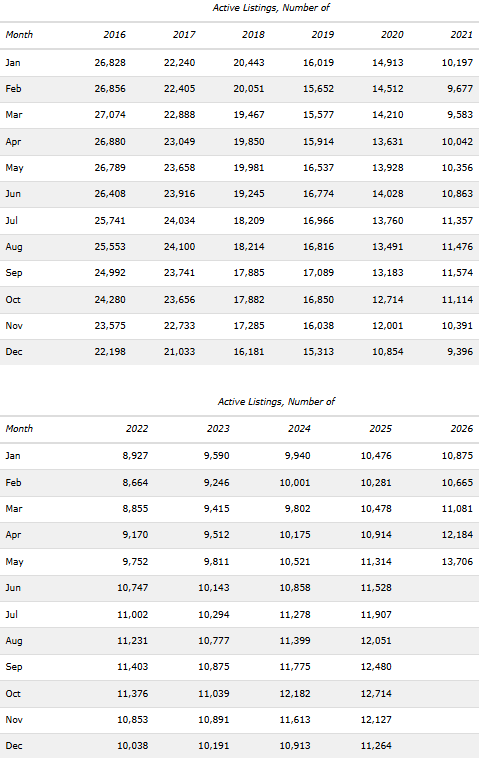Screen dimensions: 480x758
Task: Select the January 2016 value 26,828
Action: tap(110, 63)
